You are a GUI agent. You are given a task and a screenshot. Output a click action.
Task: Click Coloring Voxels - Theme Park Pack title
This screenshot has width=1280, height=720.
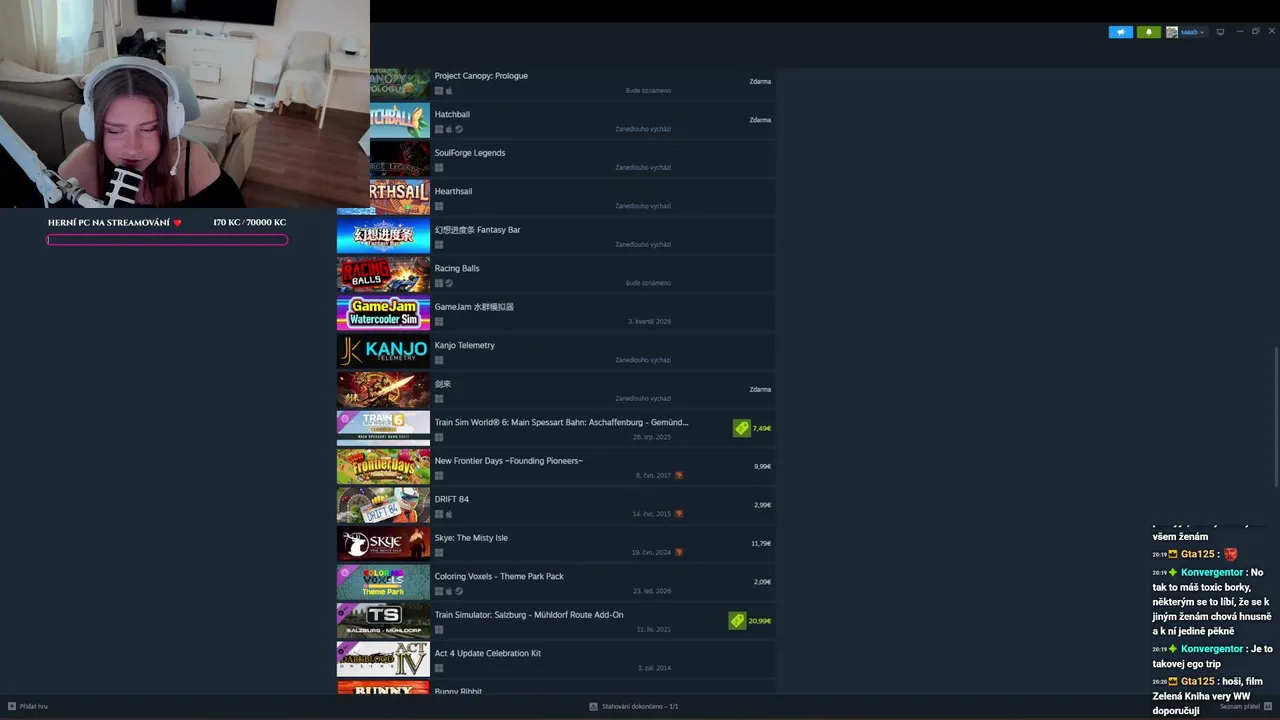[499, 576]
